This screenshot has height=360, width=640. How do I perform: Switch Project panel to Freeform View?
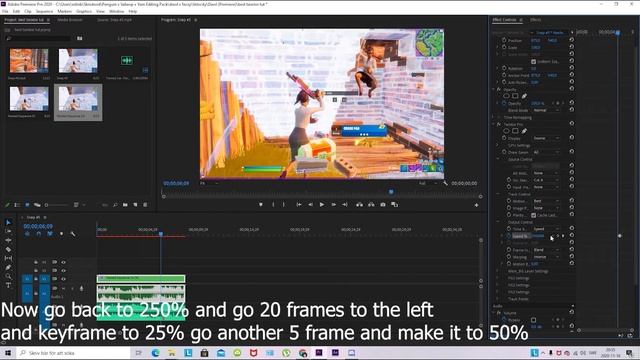tap(37, 205)
